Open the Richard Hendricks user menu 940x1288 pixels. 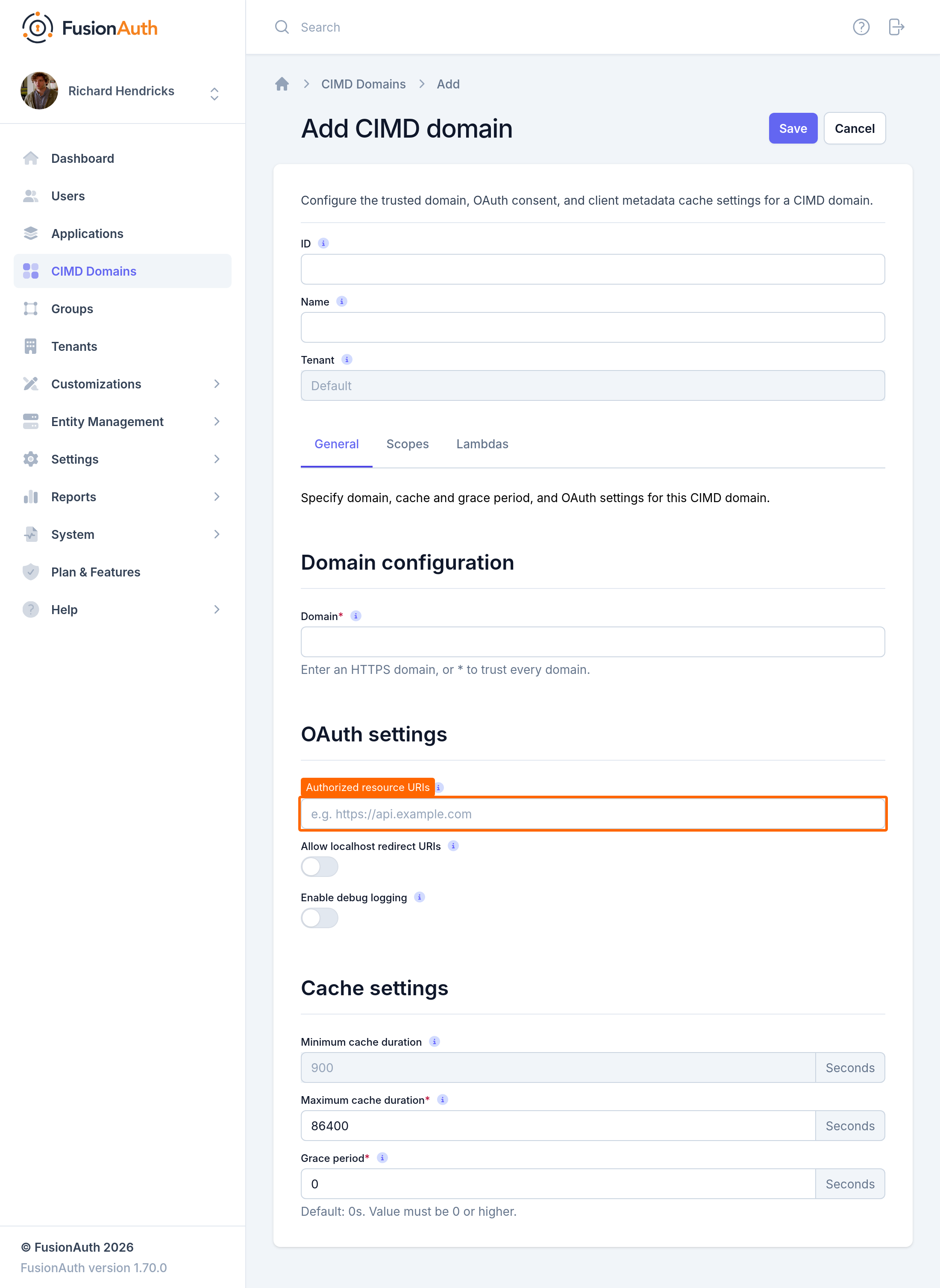(121, 91)
